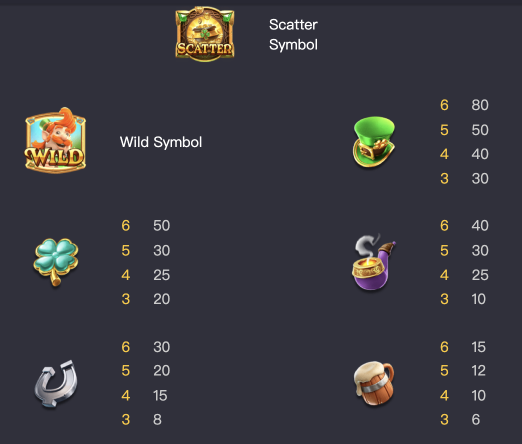Click the Scatter symbol icon
Viewport: 522px width, 444px height.
click(x=205, y=34)
